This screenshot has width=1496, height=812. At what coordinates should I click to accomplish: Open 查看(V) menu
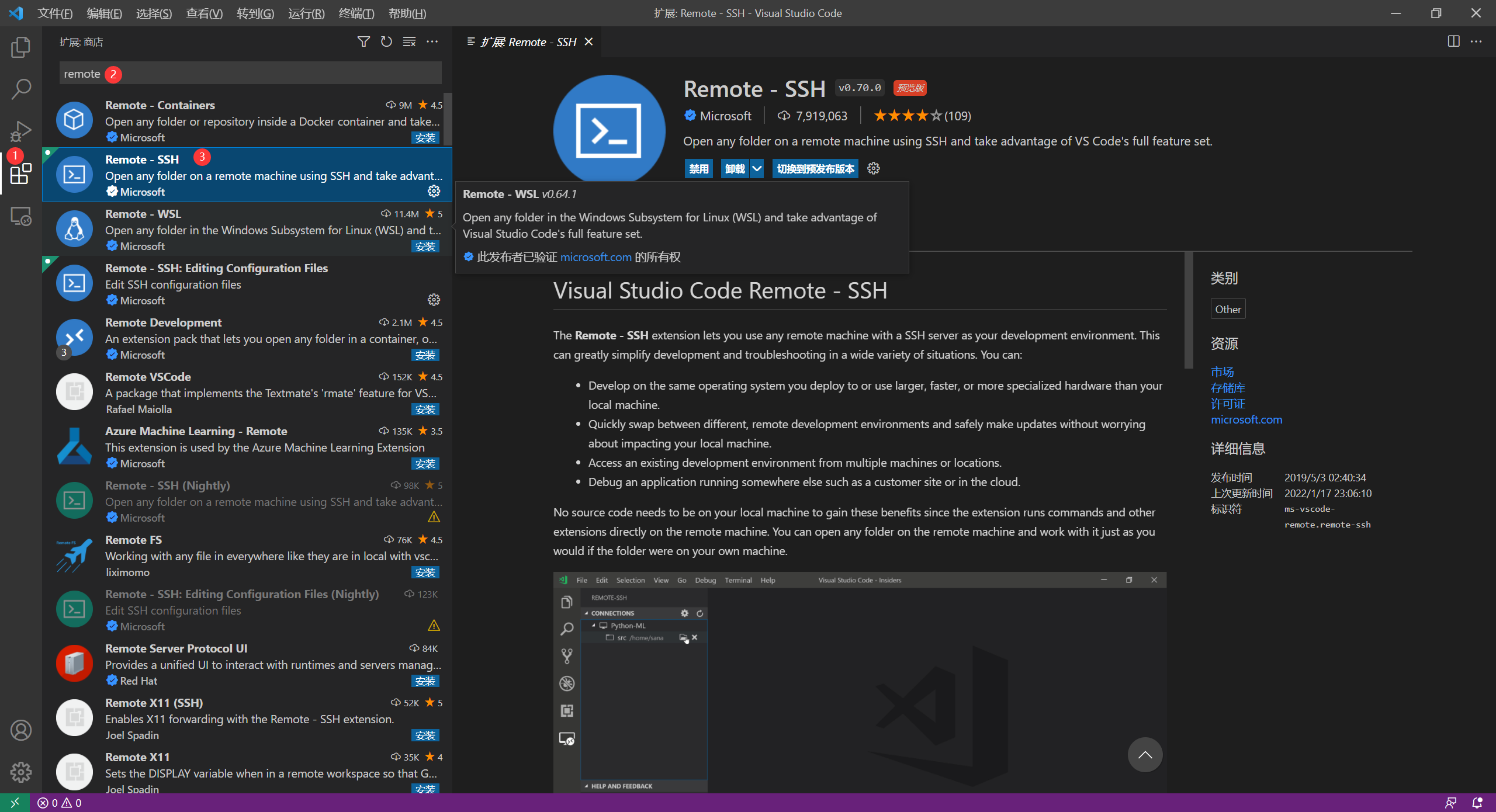[x=204, y=13]
